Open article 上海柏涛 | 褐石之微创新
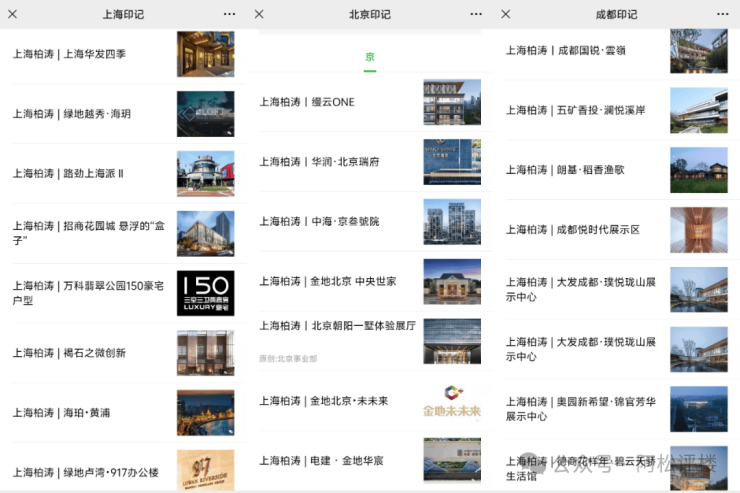This screenshot has width=740, height=493. (70, 353)
